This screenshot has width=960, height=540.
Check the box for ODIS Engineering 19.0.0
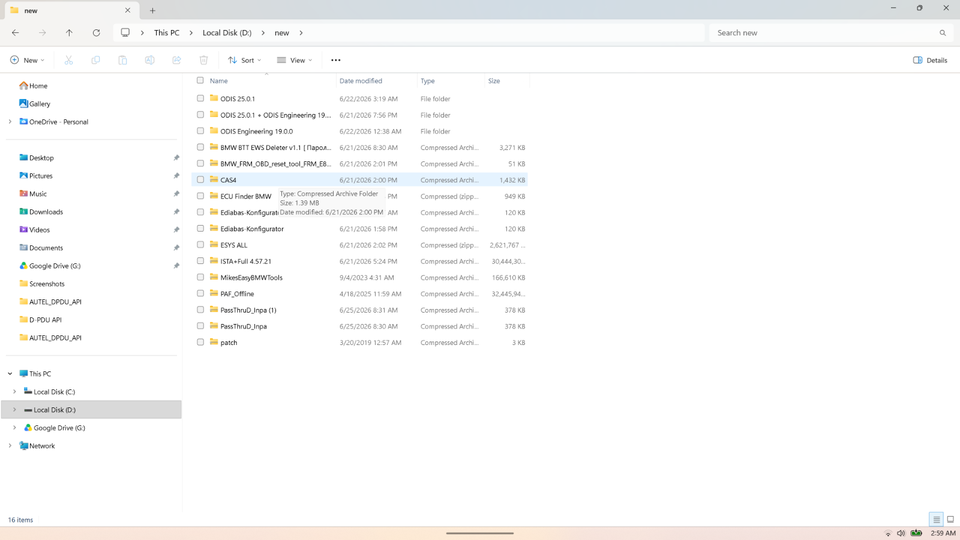200,131
